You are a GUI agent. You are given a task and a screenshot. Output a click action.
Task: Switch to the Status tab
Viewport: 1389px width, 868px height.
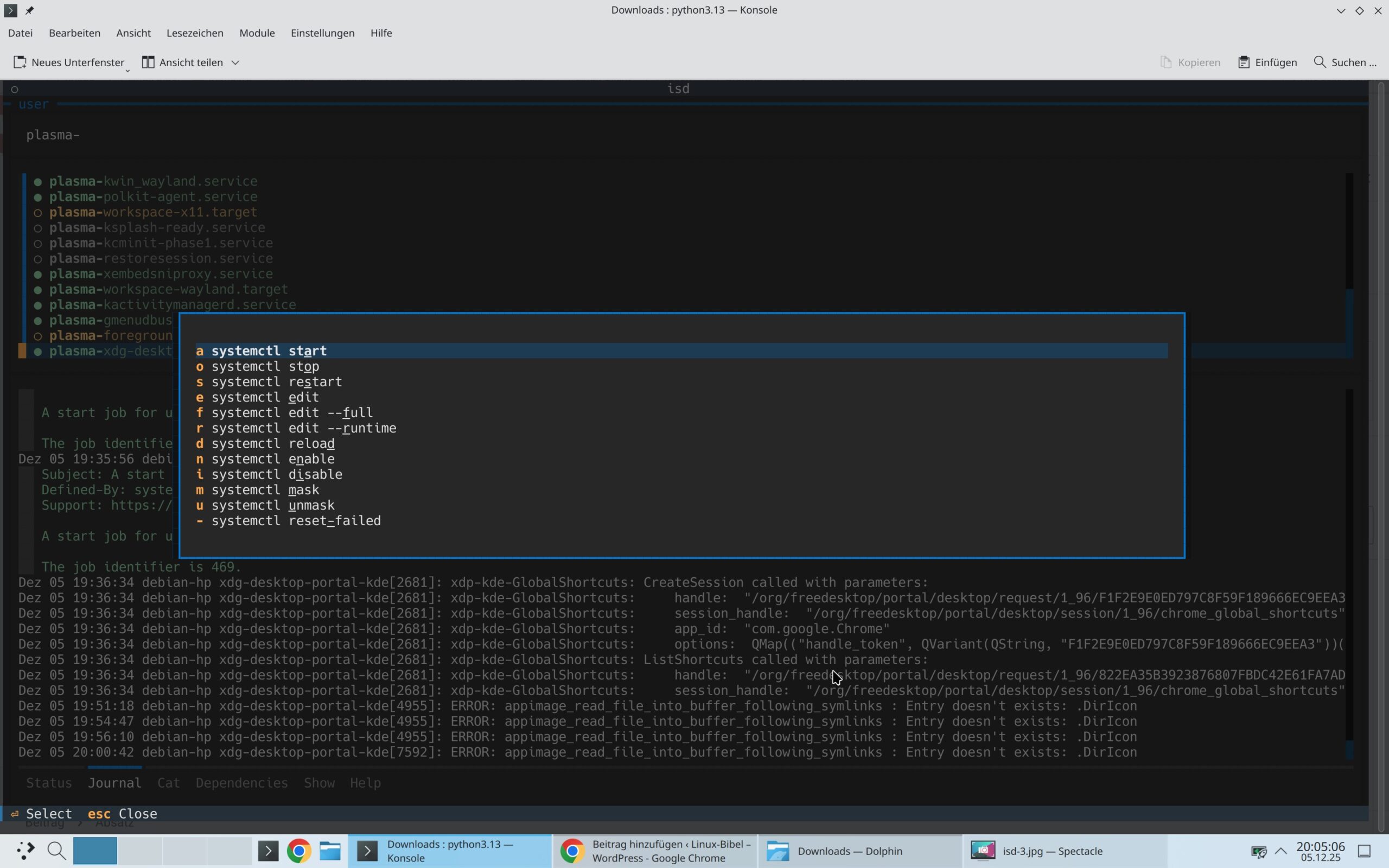[x=49, y=783]
